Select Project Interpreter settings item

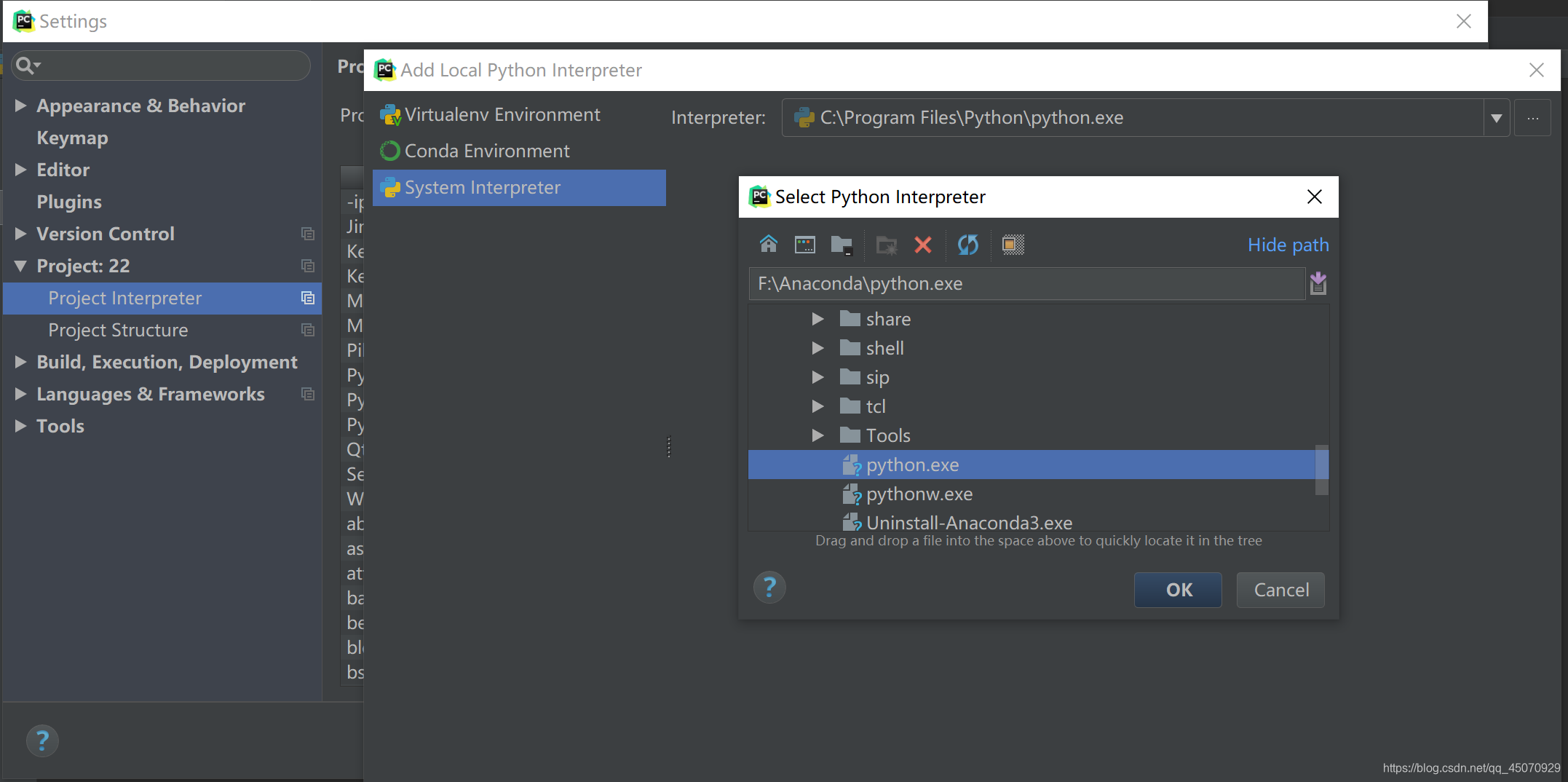pos(162,298)
